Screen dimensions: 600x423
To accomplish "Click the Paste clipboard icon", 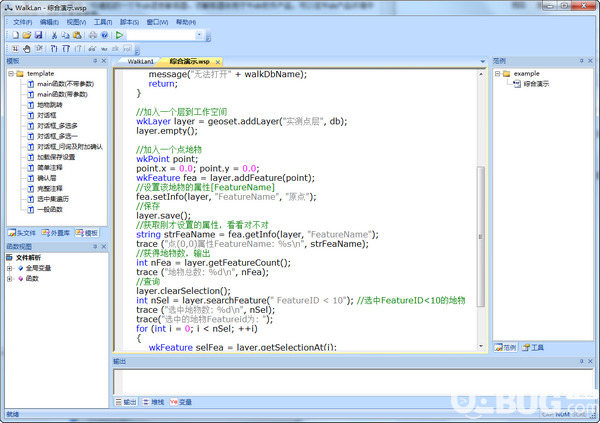I will click(77, 35).
